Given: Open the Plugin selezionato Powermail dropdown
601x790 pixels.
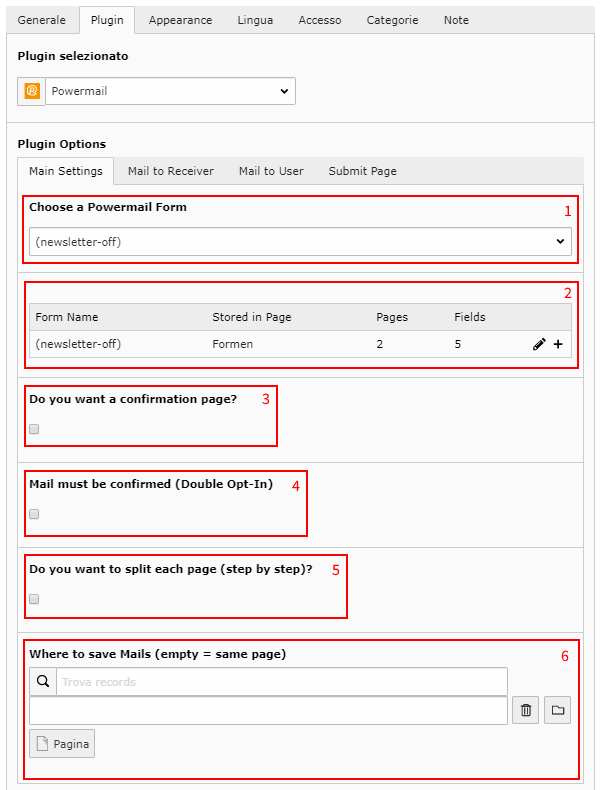Looking at the screenshot, I should point(170,91).
